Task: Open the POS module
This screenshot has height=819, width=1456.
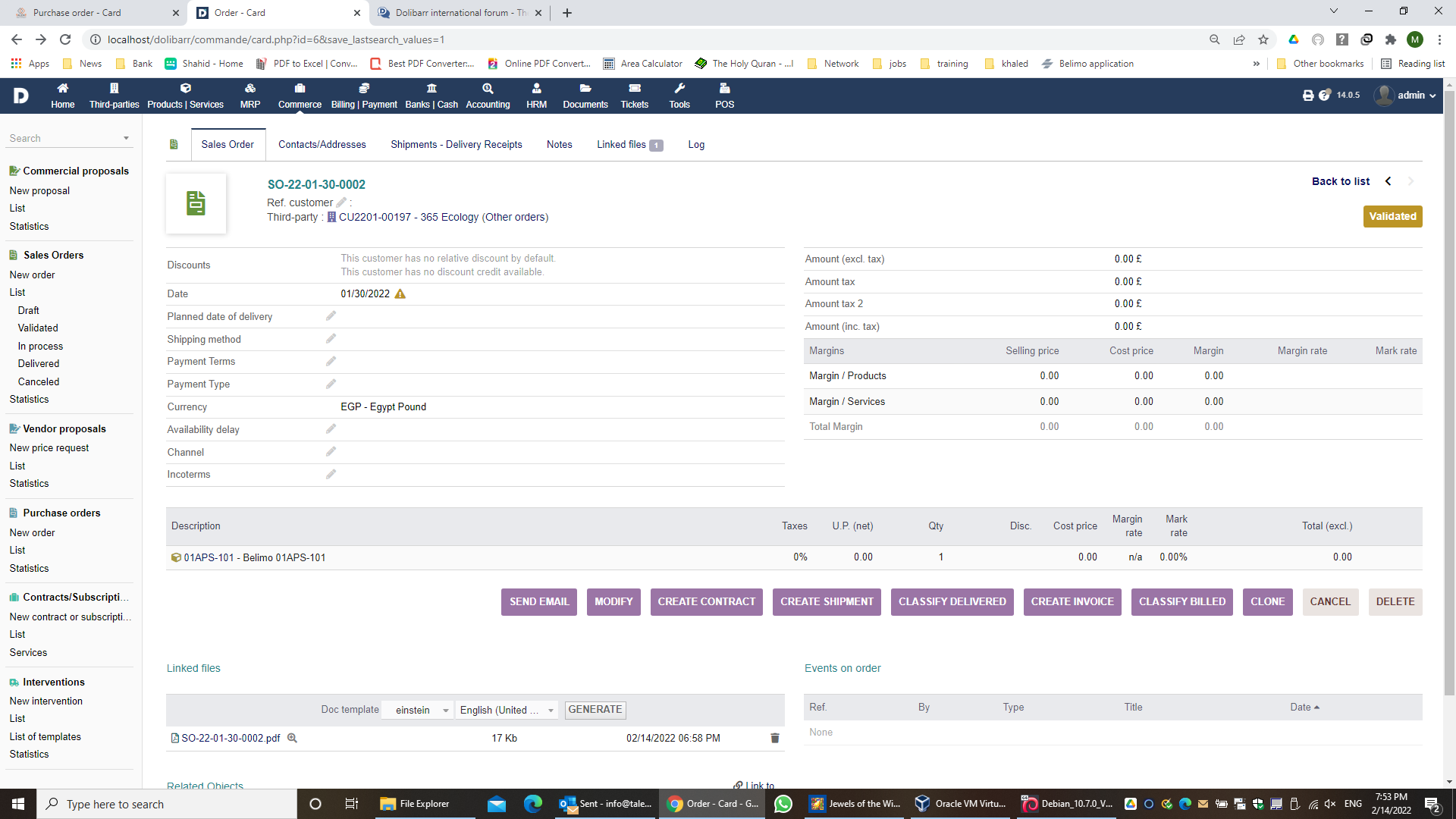Action: 724,96
